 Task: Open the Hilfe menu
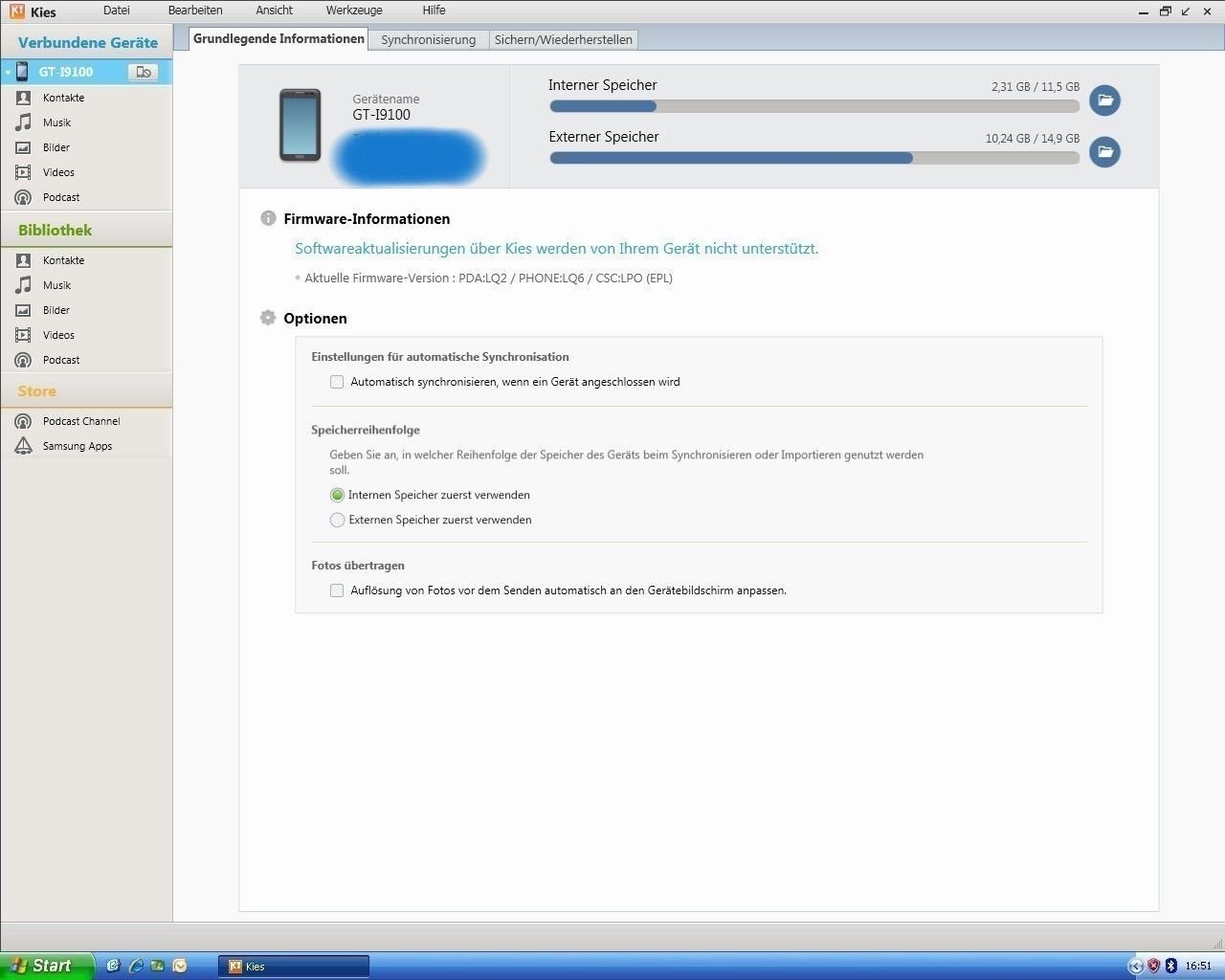point(434,11)
